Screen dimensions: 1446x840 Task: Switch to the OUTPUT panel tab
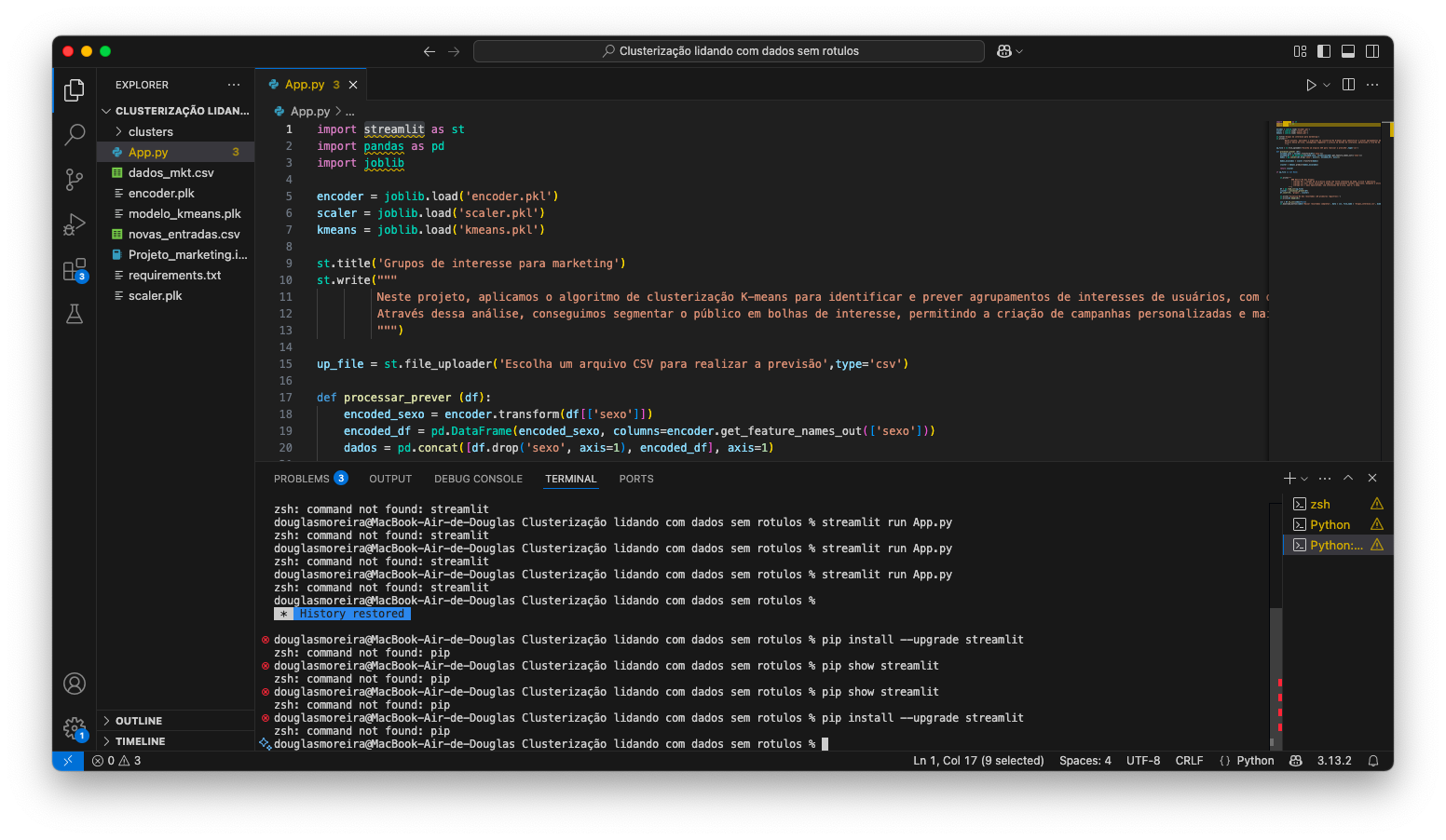[x=390, y=479]
